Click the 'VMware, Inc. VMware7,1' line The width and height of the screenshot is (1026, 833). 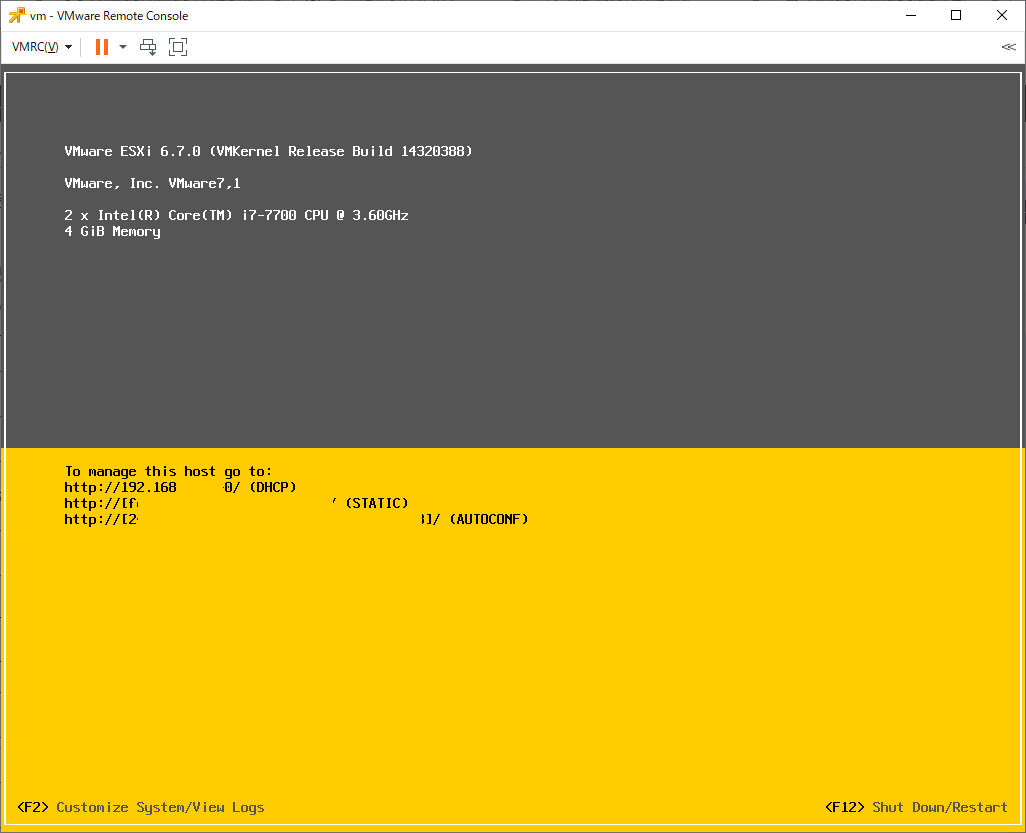tap(152, 184)
